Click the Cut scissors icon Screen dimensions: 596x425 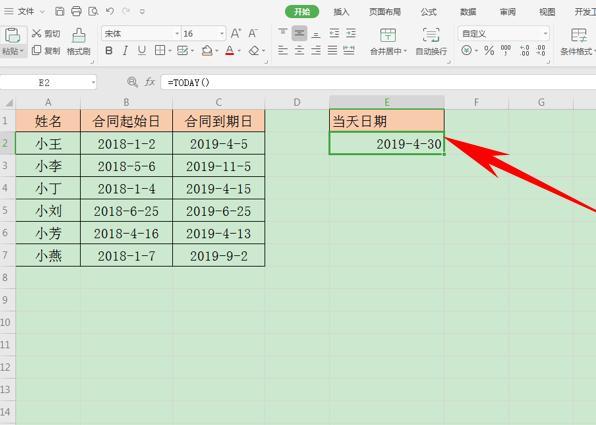[x=36, y=33]
